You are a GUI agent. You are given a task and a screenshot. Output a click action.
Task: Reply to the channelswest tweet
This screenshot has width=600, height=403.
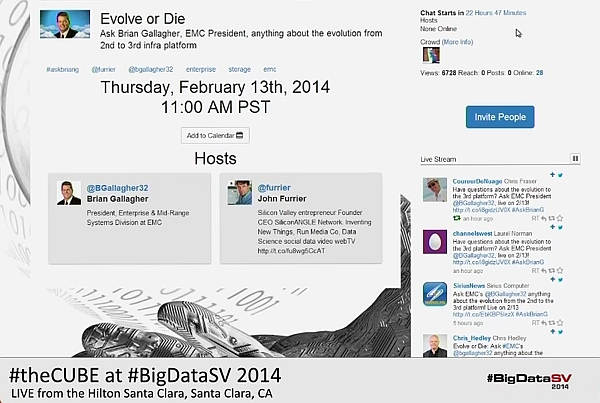pyautogui.click(x=544, y=271)
